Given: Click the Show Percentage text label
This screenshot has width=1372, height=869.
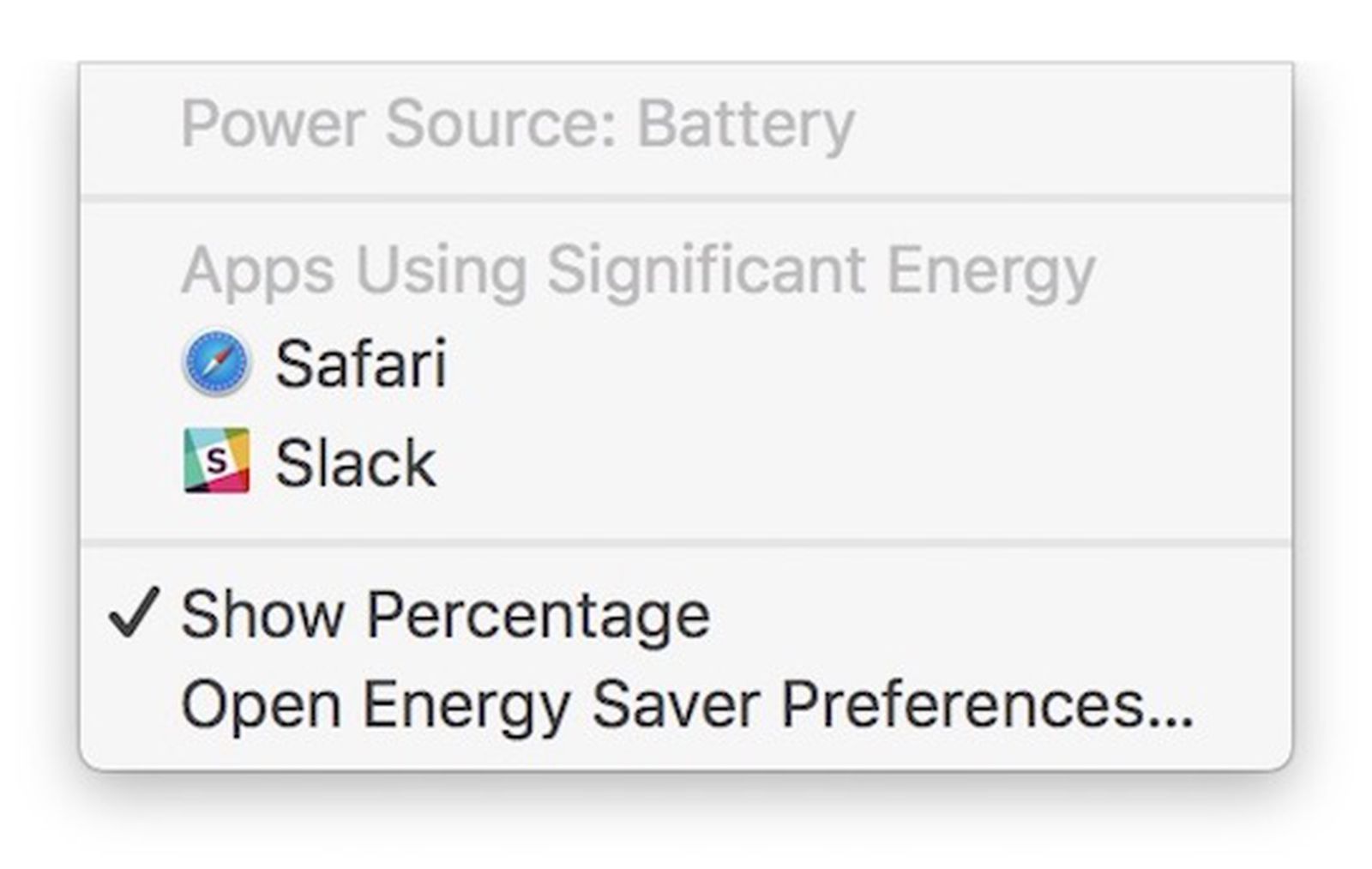Looking at the screenshot, I should 446,613.
